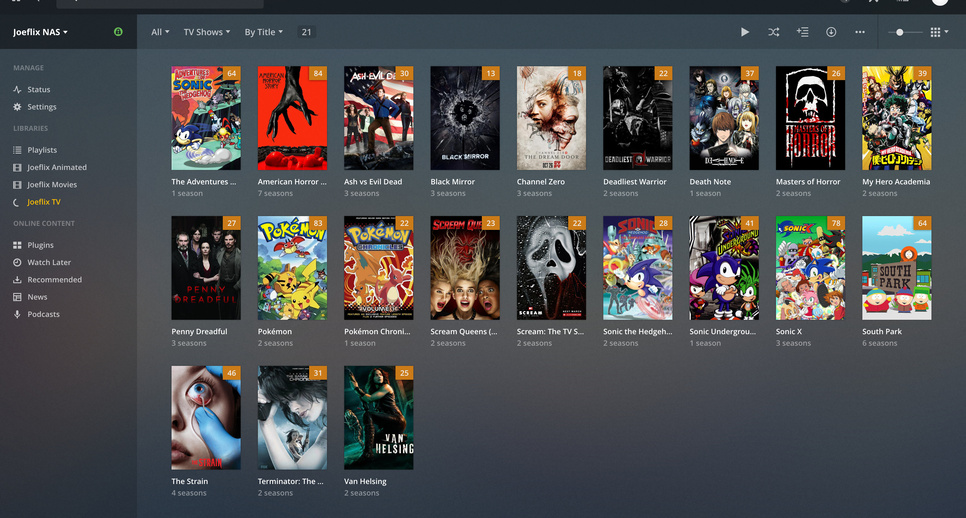This screenshot has height=518, width=966.
Task: Click the 21 item count badge
Action: pyautogui.click(x=306, y=32)
